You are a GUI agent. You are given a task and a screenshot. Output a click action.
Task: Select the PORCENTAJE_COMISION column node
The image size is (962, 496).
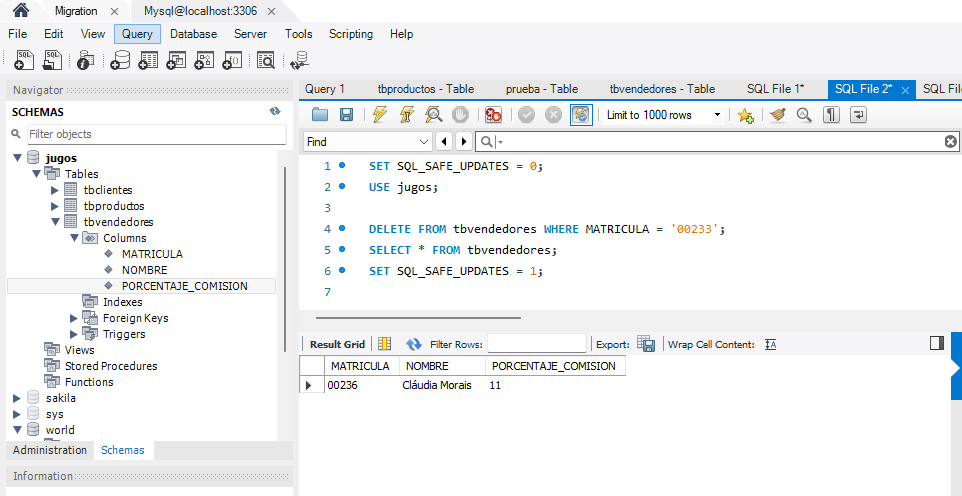click(185, 286)
